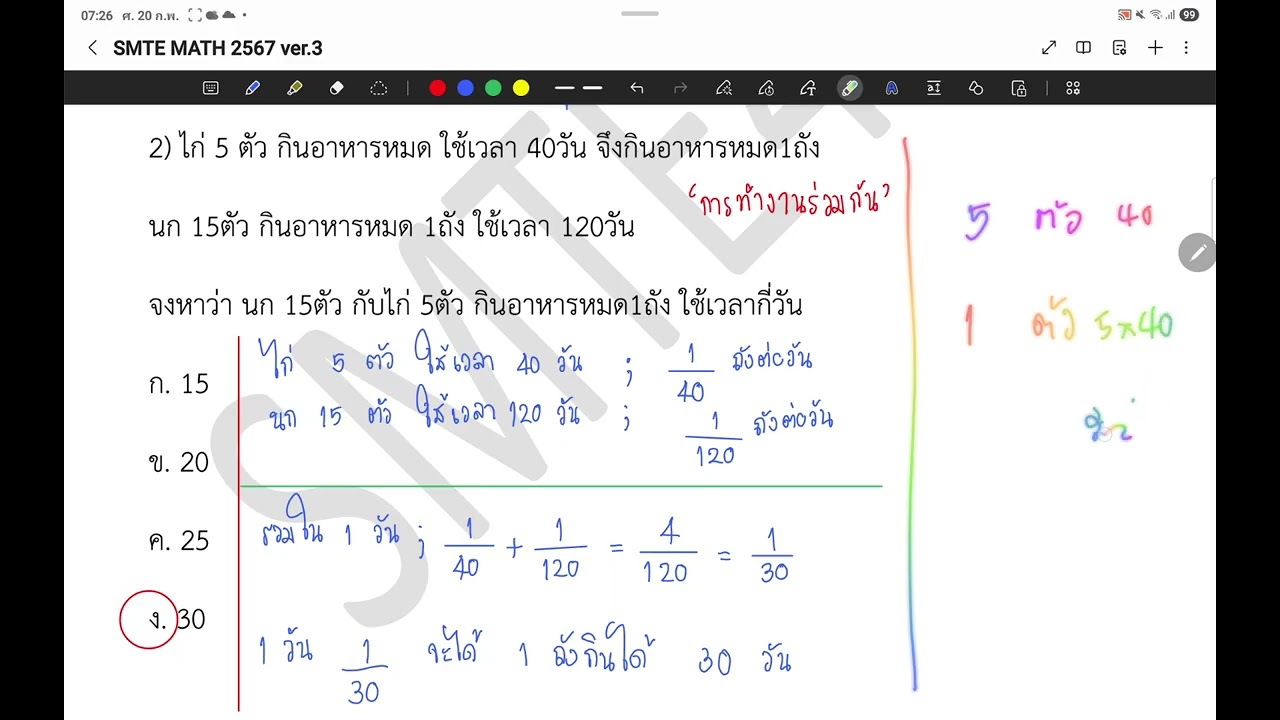Open page settings icon
Screen dimensions: 1280x720
(x=1119, y=48)
